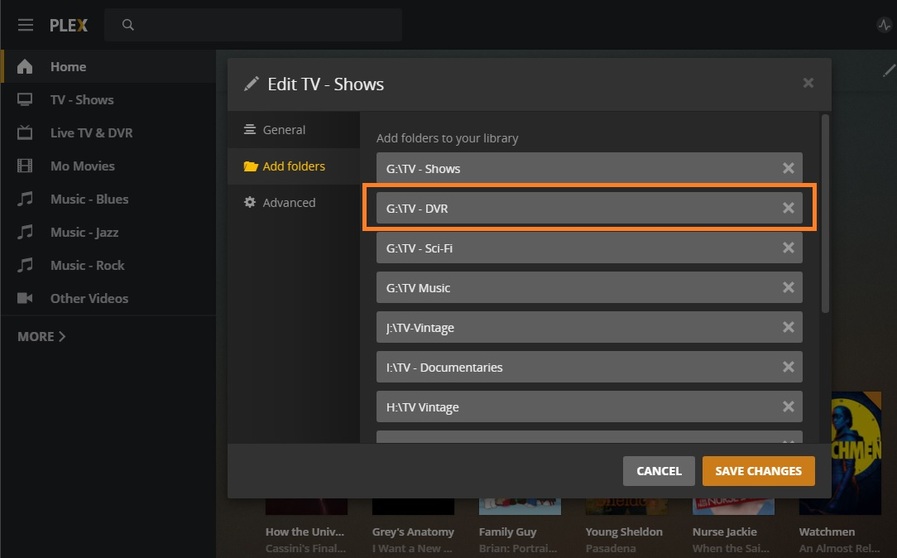Open Grey's Anatomy title link
The image size is (897, 558).
(413, 532)
